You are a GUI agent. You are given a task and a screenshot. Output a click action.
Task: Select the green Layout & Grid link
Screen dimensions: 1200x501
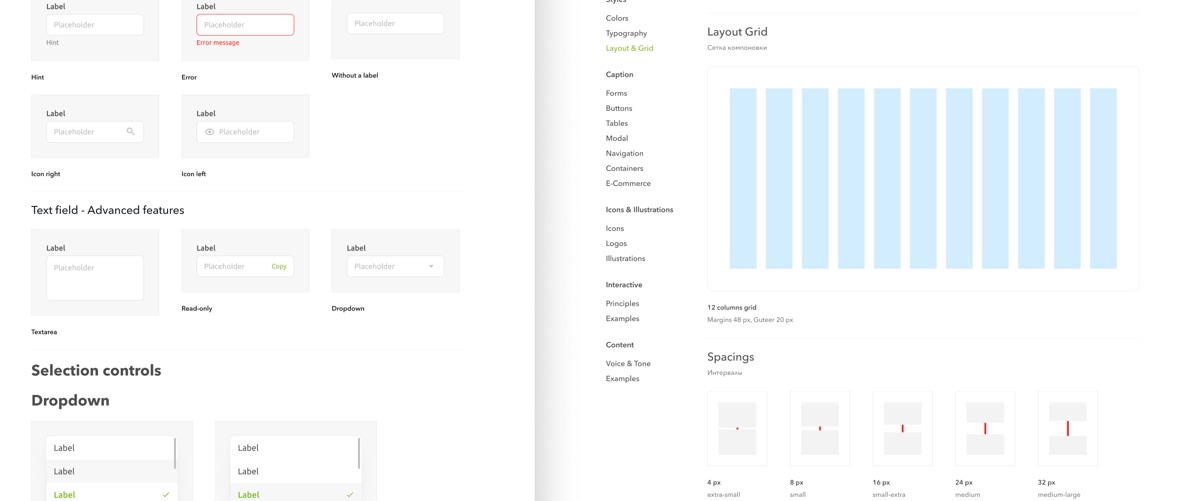pos(629,48)
